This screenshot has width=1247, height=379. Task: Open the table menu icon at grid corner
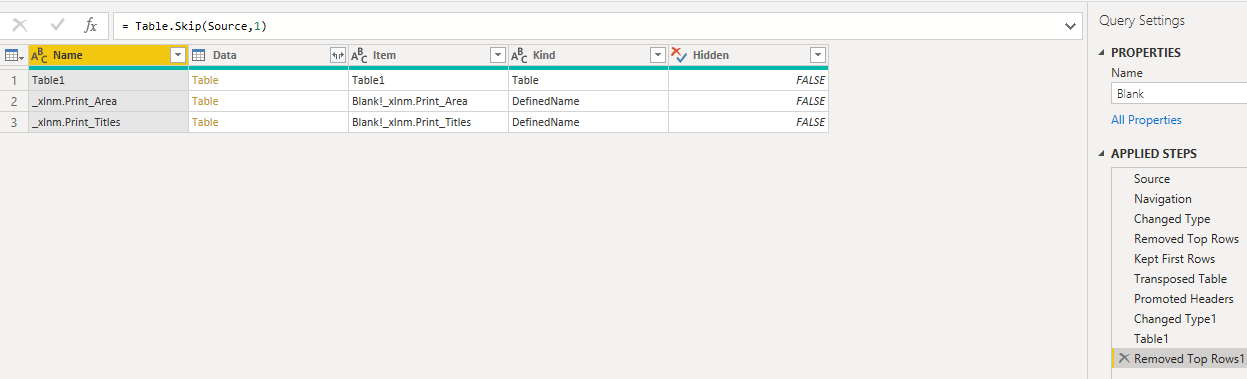point(14,56)
